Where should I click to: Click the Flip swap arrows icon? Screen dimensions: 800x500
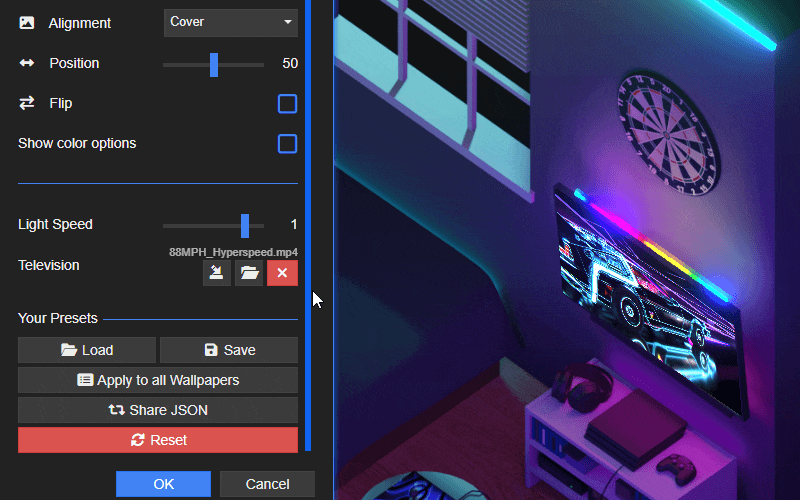click(27, 103)
